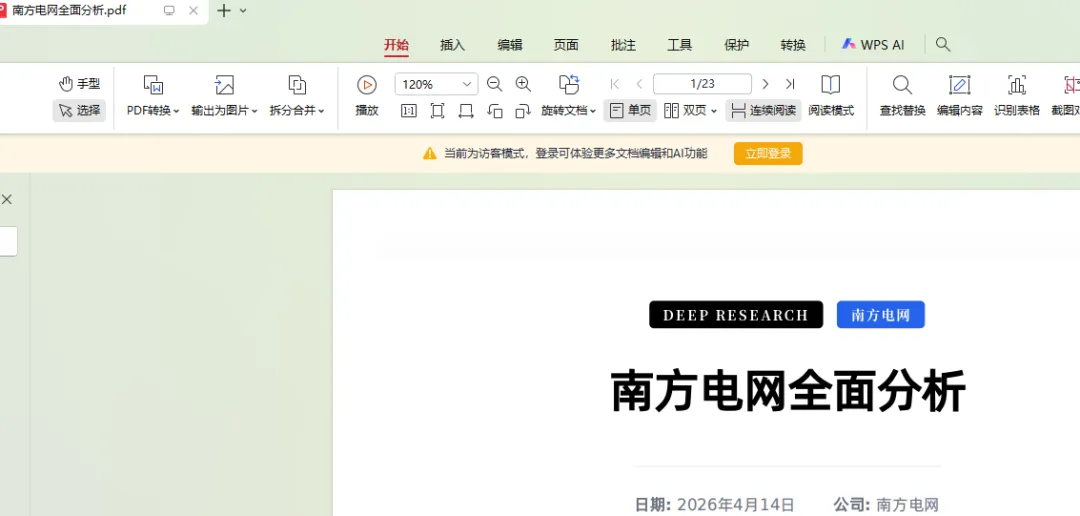The image size is (1080, 516).
Task: Click the date text 2026年4月14日
Action: pos(736,505)
